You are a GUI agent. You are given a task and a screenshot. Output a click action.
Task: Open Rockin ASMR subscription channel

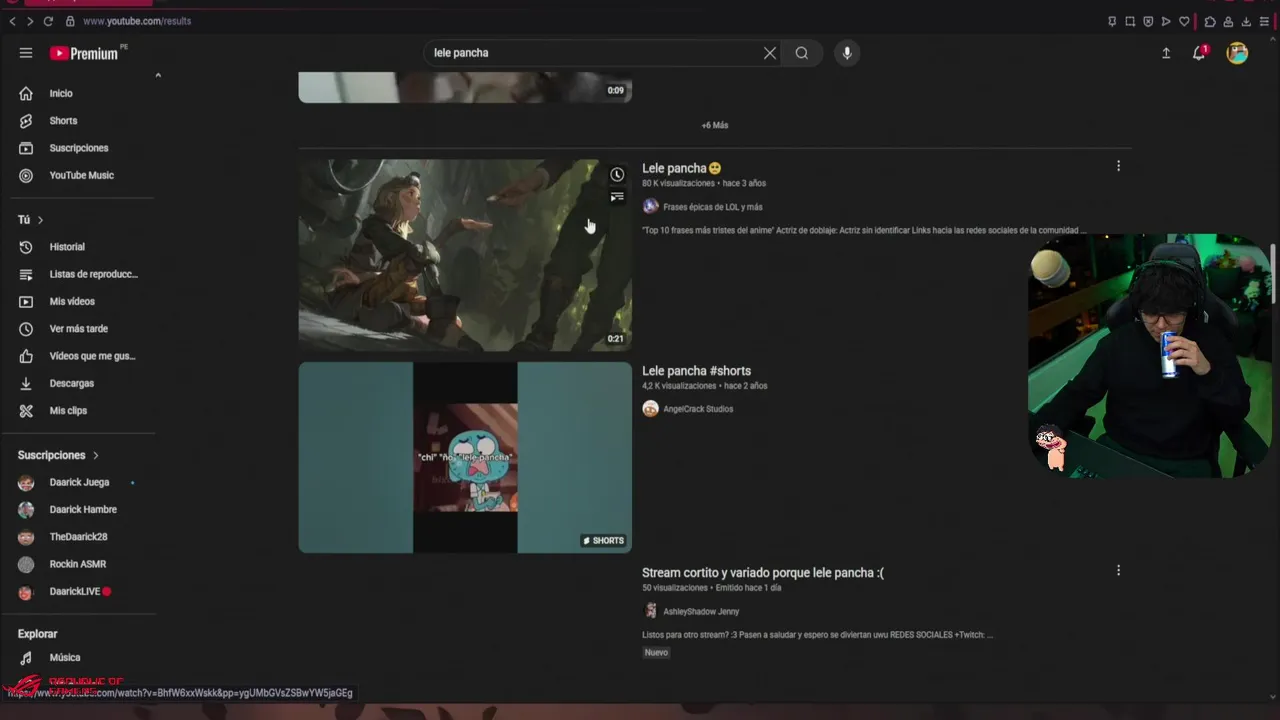coord(80,564)
